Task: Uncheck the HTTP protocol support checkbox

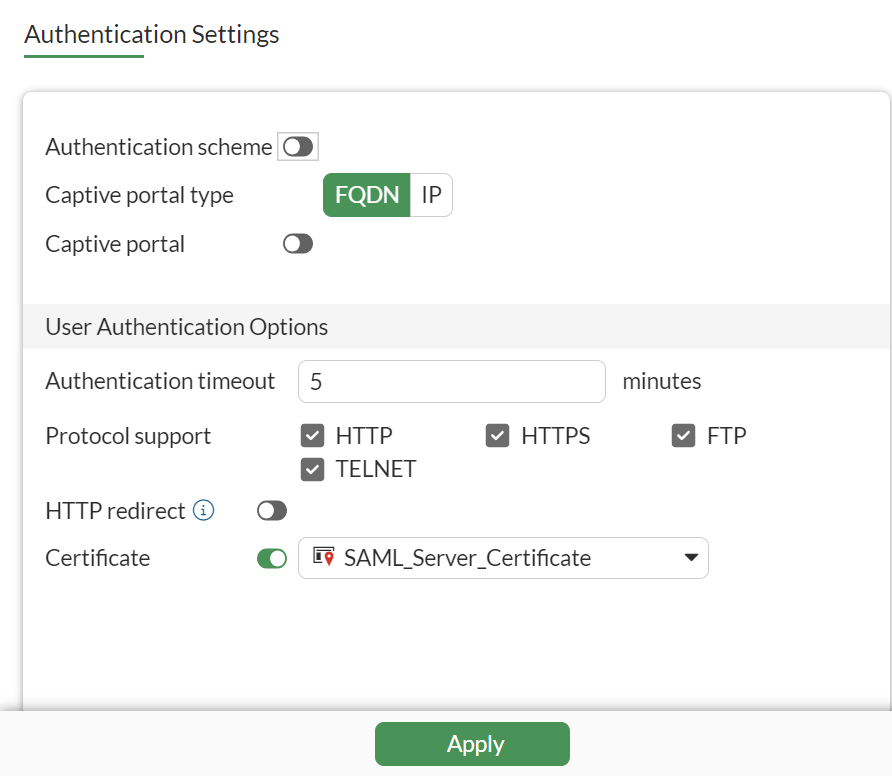Action: (312, 435)
